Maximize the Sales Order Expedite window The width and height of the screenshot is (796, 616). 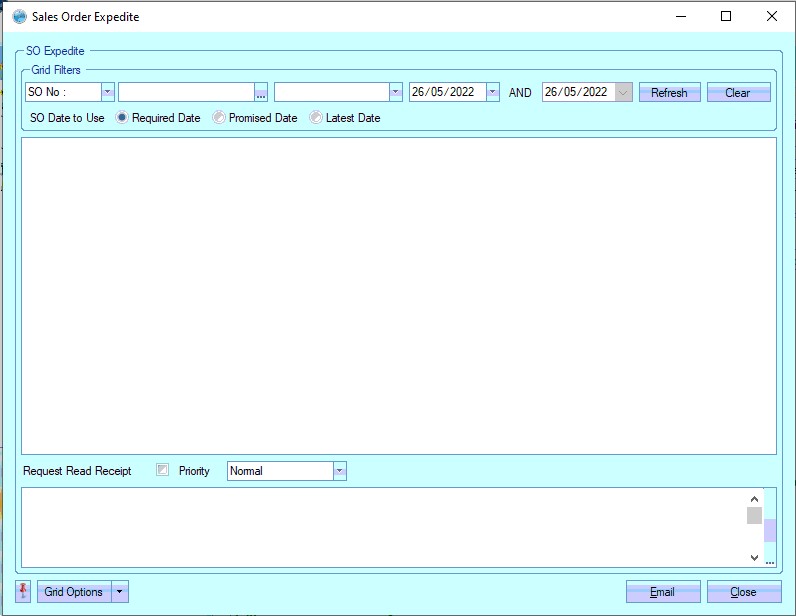726,17
